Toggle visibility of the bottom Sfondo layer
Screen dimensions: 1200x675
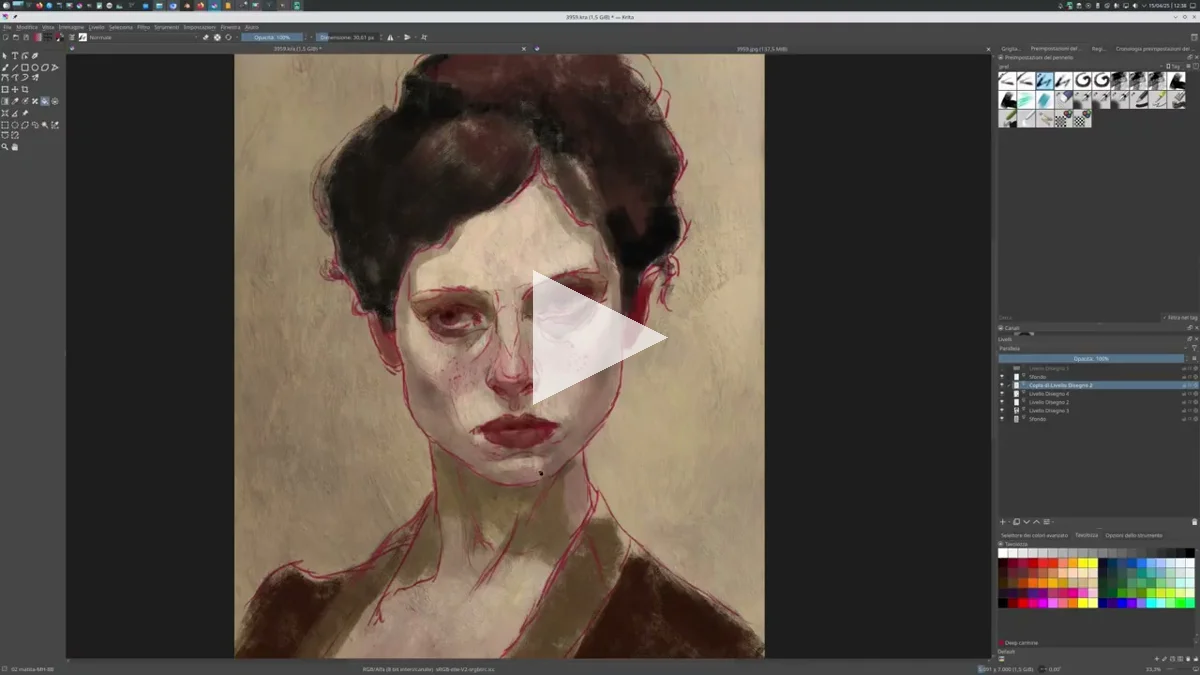point(1002,419)
